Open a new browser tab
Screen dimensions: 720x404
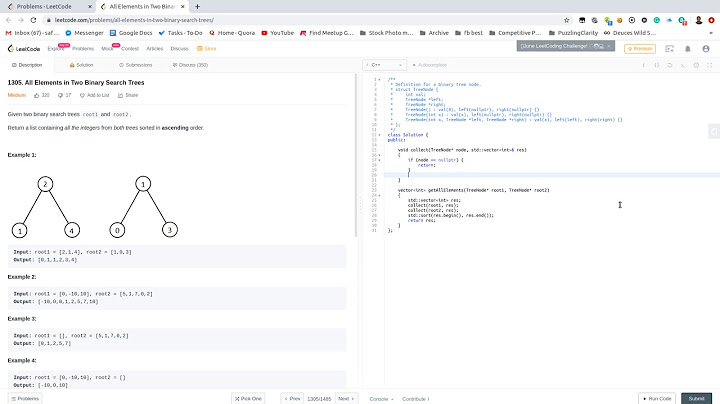pyautogui.click(x=197, y=6)
